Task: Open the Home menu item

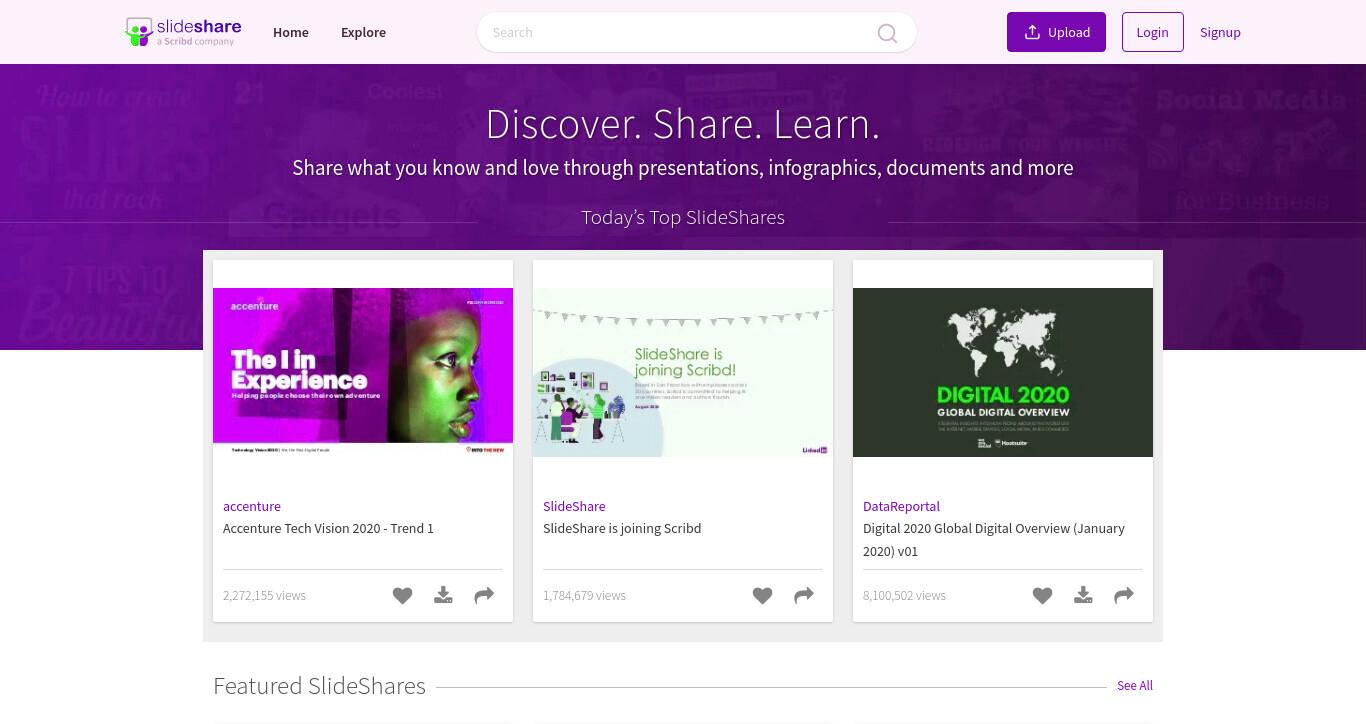Action: click(291, 32)
